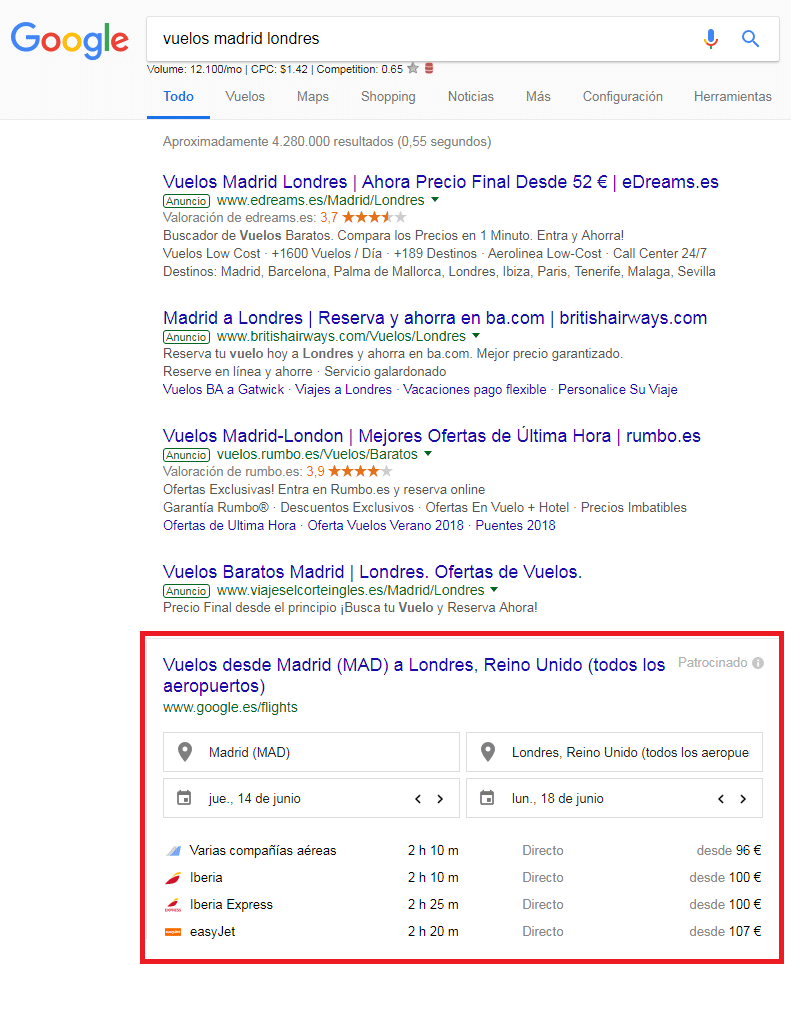Open Herramientas search tools

733,96
